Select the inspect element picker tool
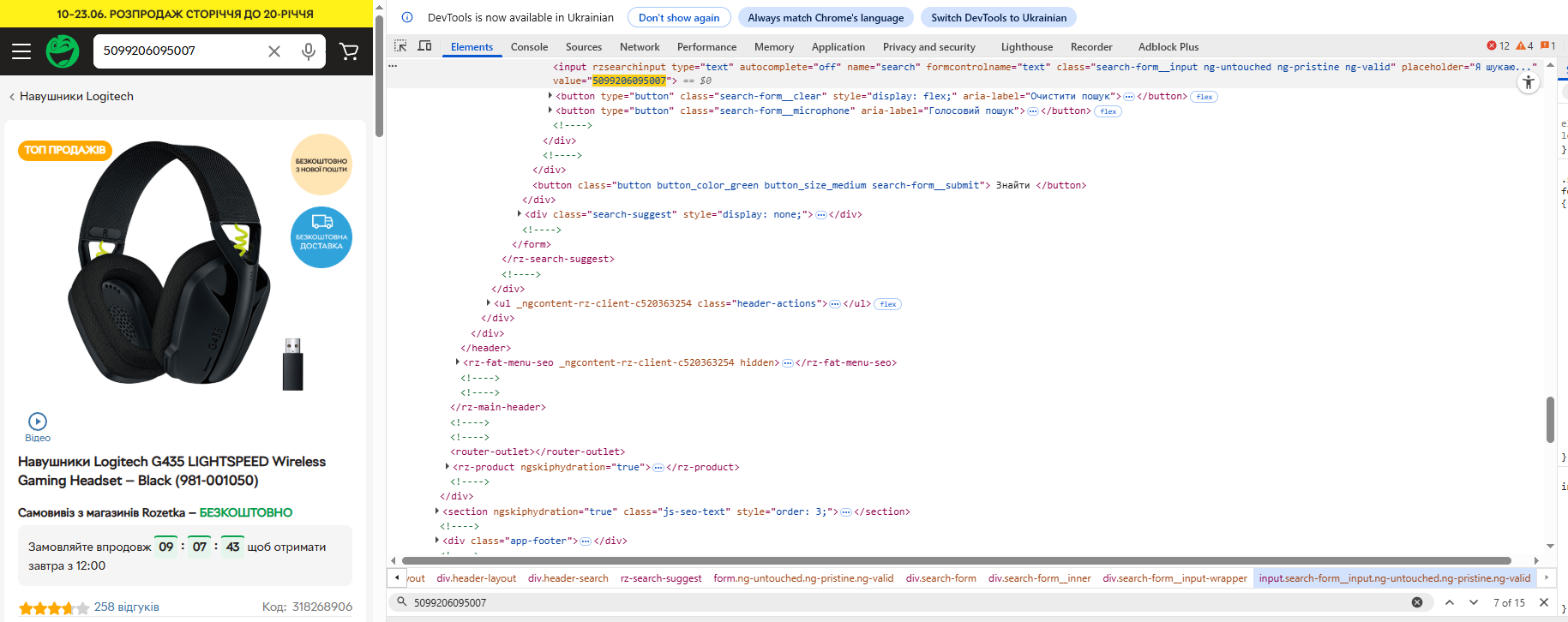Image resolution: width=1568 pixels, height=622 pixels. (x=400, y=46)
